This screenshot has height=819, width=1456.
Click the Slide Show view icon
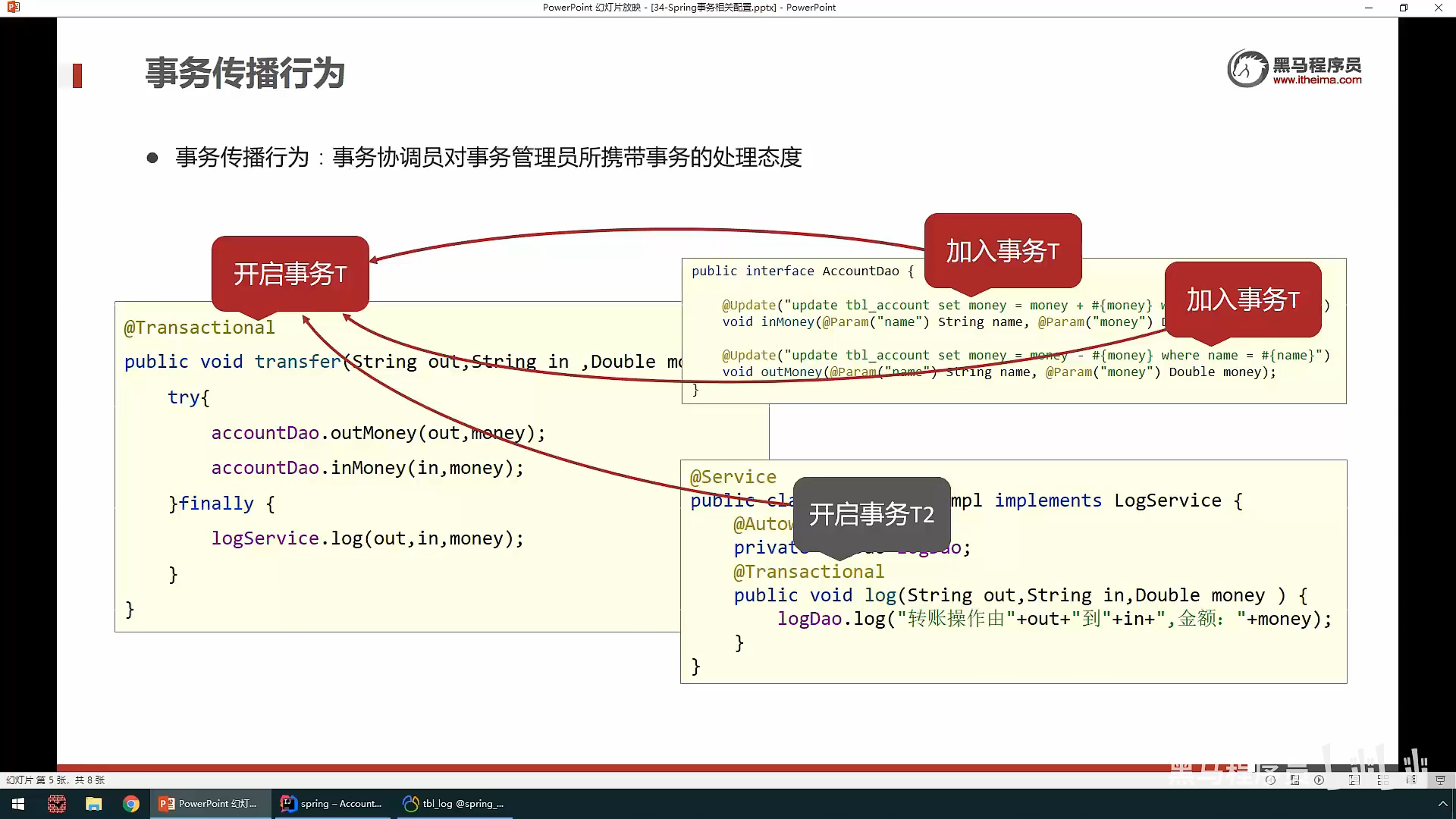tap(1439, 780)
